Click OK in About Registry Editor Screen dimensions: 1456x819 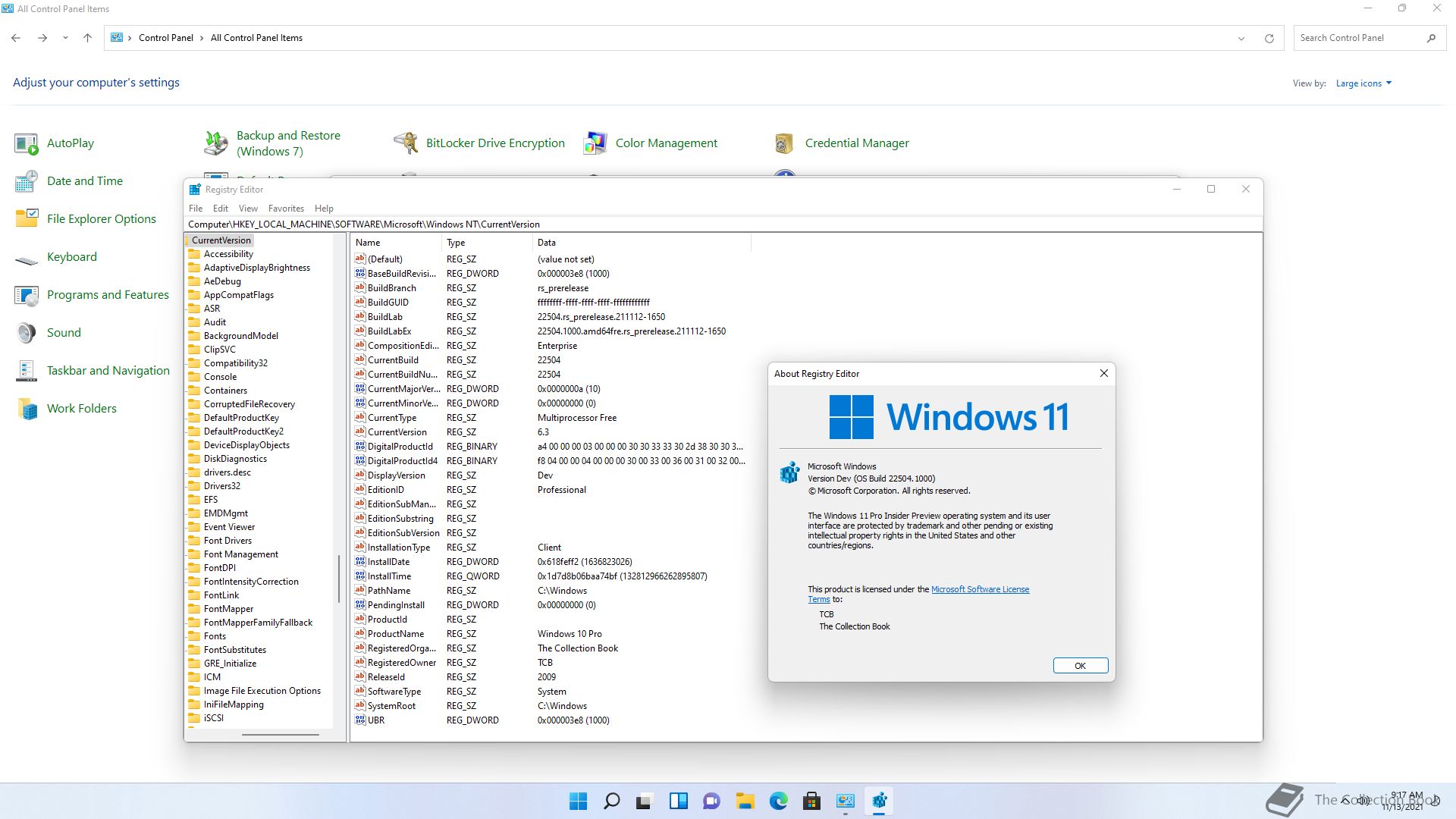tap(1080, 666)
